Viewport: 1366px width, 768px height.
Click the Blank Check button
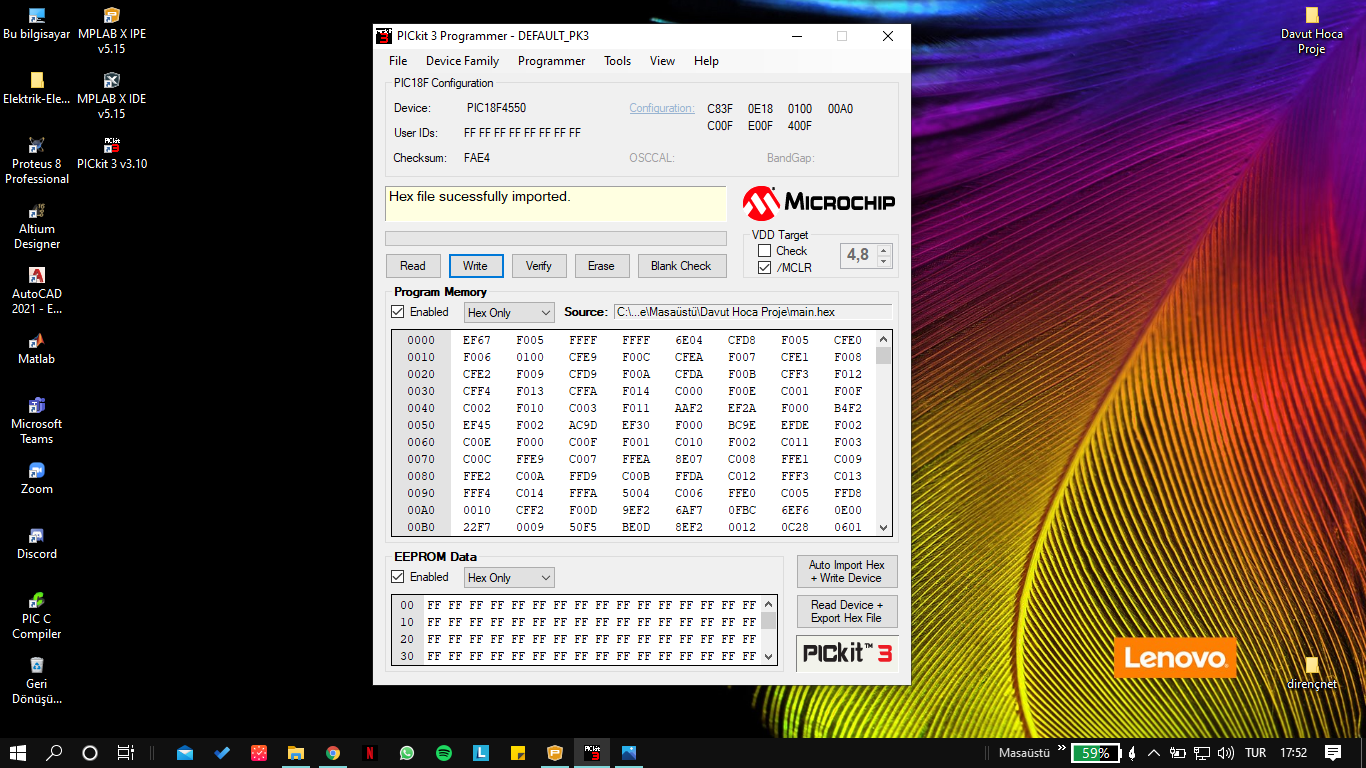[680, 266]
